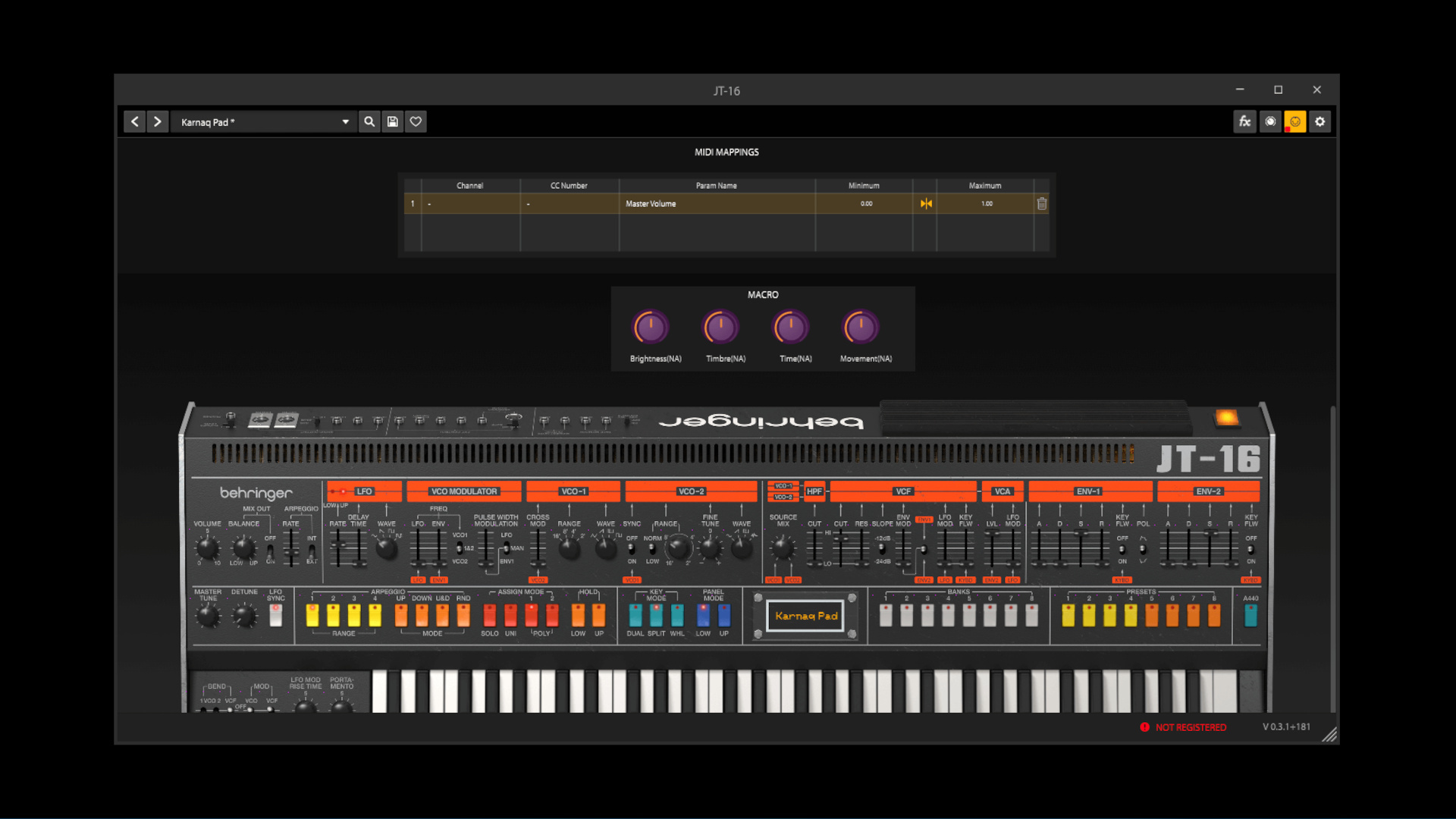Save preset with the floppy disk icon

click(393, 121)
